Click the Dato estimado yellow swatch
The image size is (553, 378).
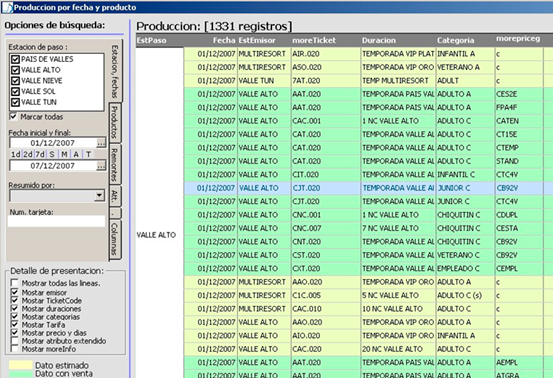point(20,365)
